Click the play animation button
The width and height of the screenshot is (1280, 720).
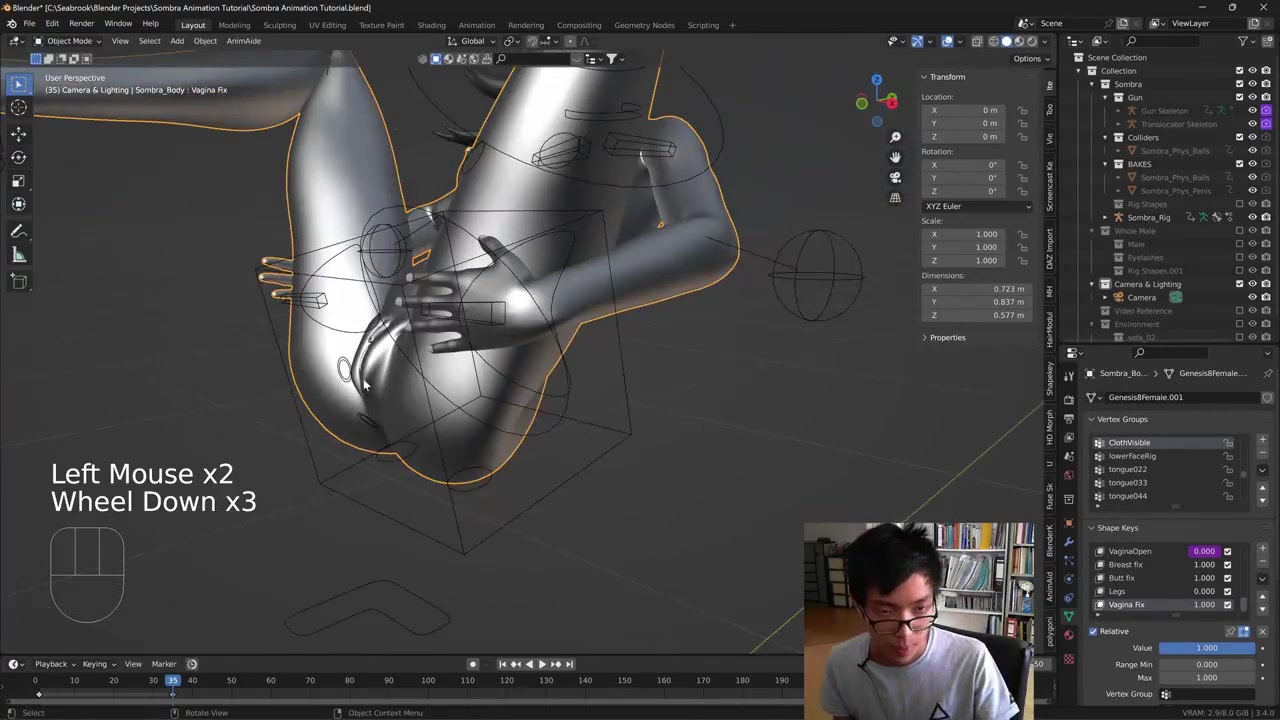542,664
